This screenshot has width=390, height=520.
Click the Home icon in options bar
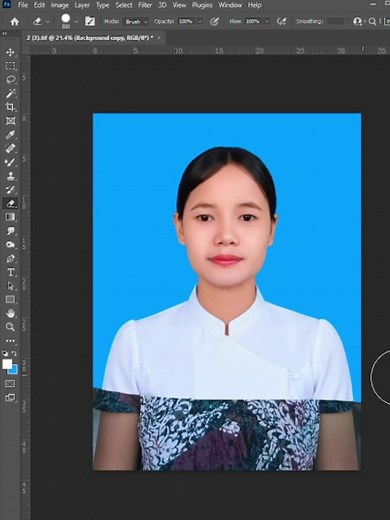pyautogui.click(x=14, y=22)
